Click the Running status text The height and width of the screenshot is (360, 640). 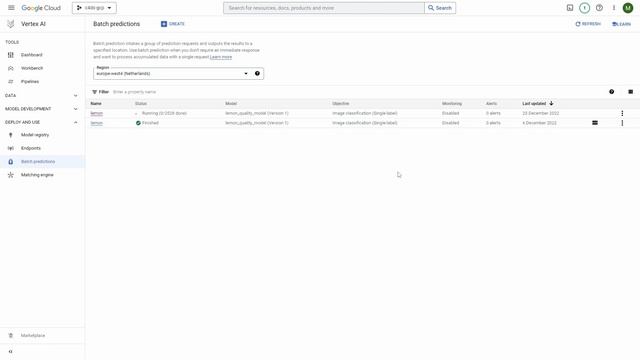click(164, 113)
